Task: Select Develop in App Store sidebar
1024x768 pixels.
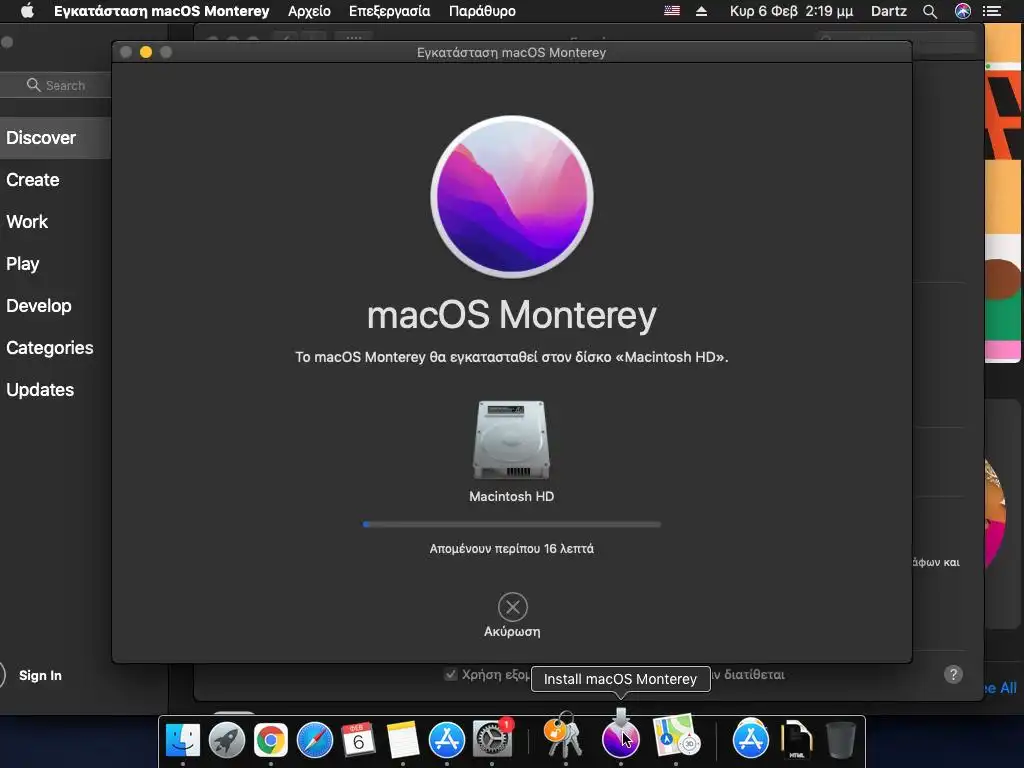Action: coord(39,305)
